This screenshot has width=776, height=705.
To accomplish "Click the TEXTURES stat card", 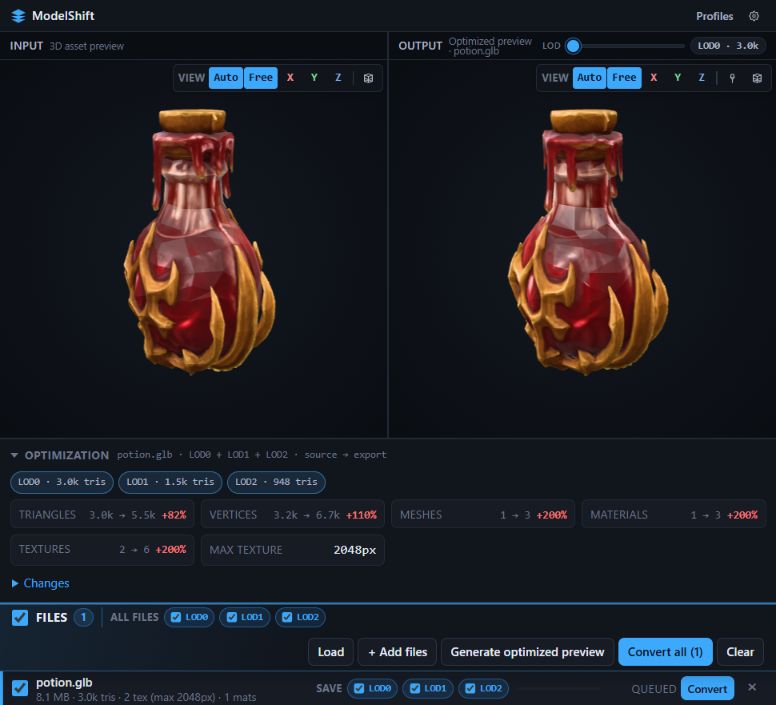I will [102, 550].
